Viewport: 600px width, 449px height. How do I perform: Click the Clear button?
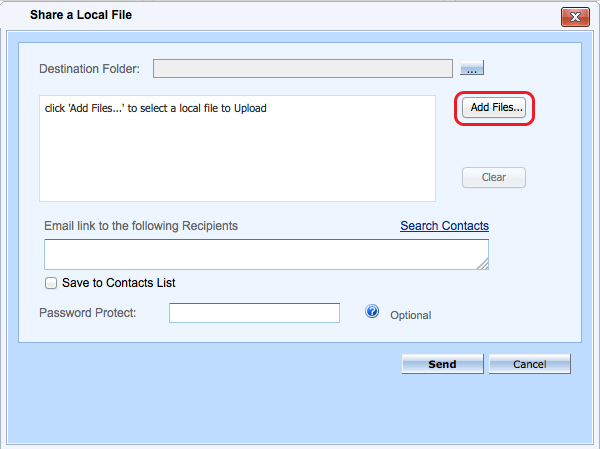(x=494, y=177)
